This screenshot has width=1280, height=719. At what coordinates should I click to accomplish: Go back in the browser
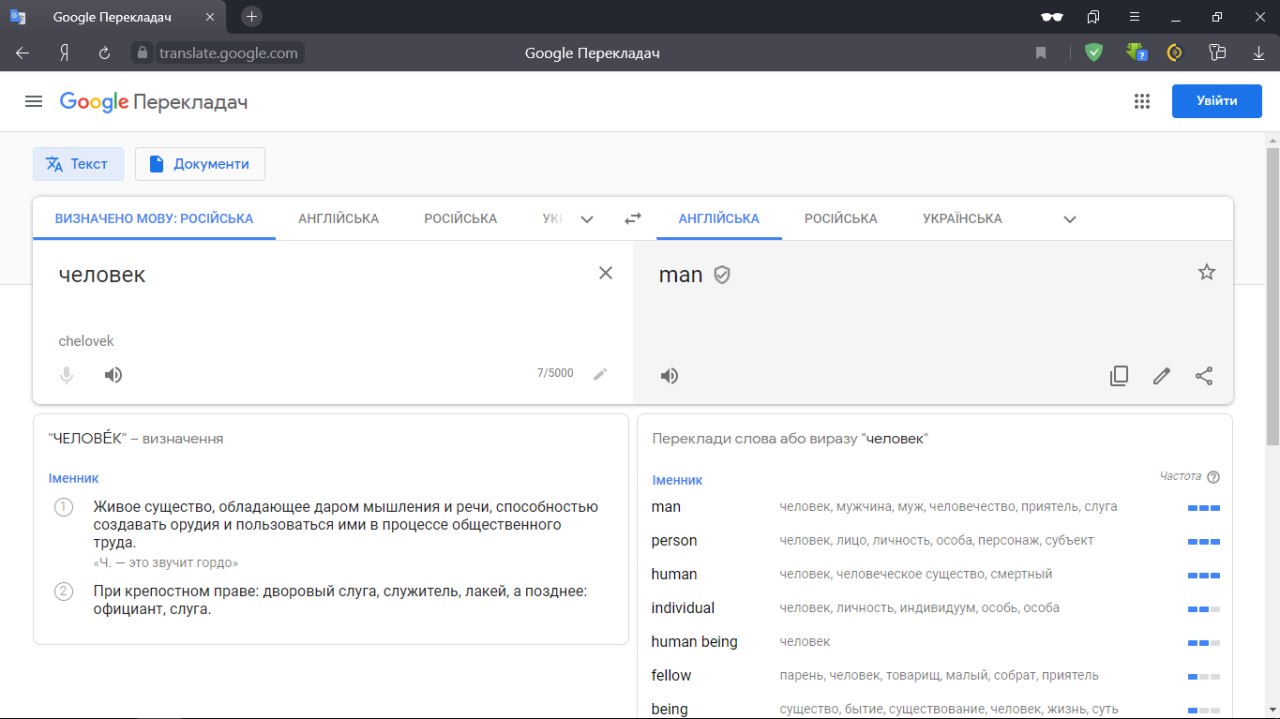coord(23,53)
